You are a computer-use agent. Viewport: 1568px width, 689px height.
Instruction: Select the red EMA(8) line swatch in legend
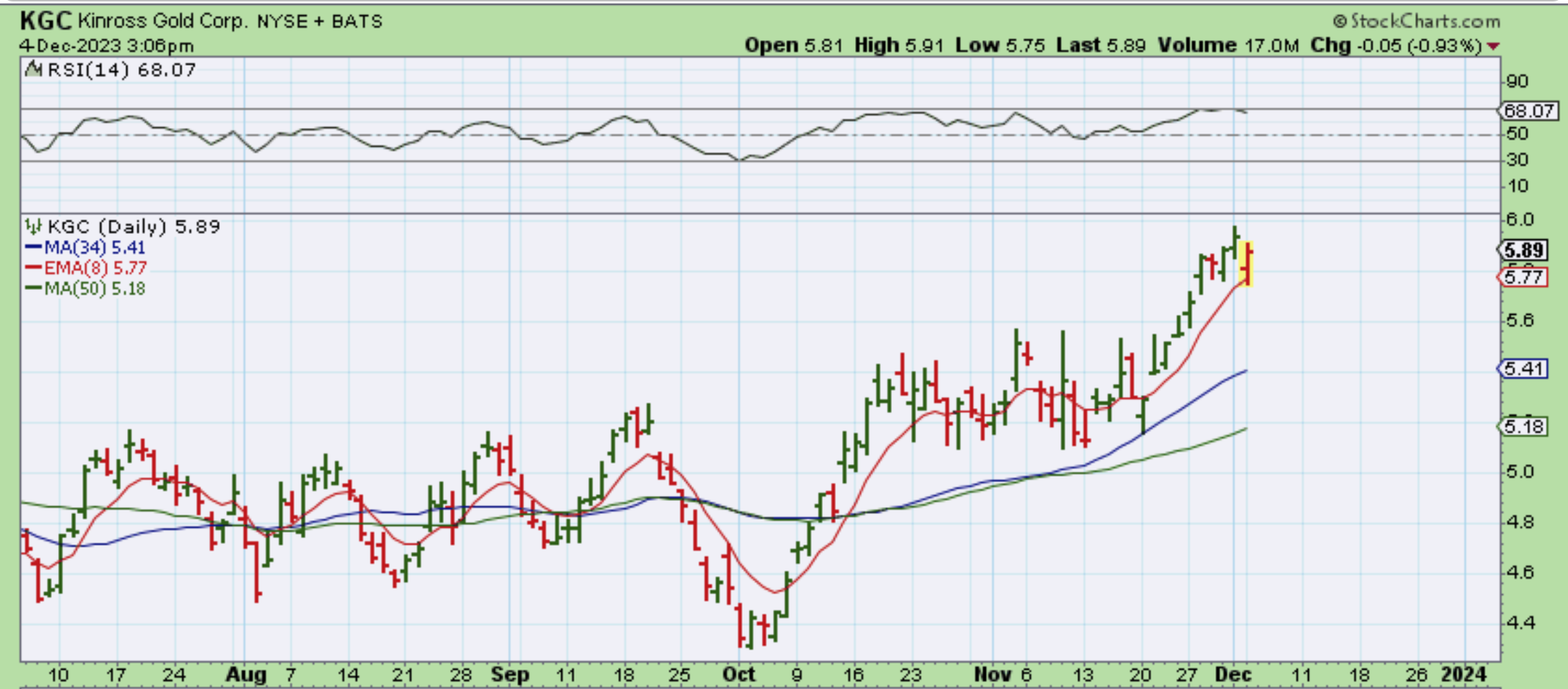point(33,268)
